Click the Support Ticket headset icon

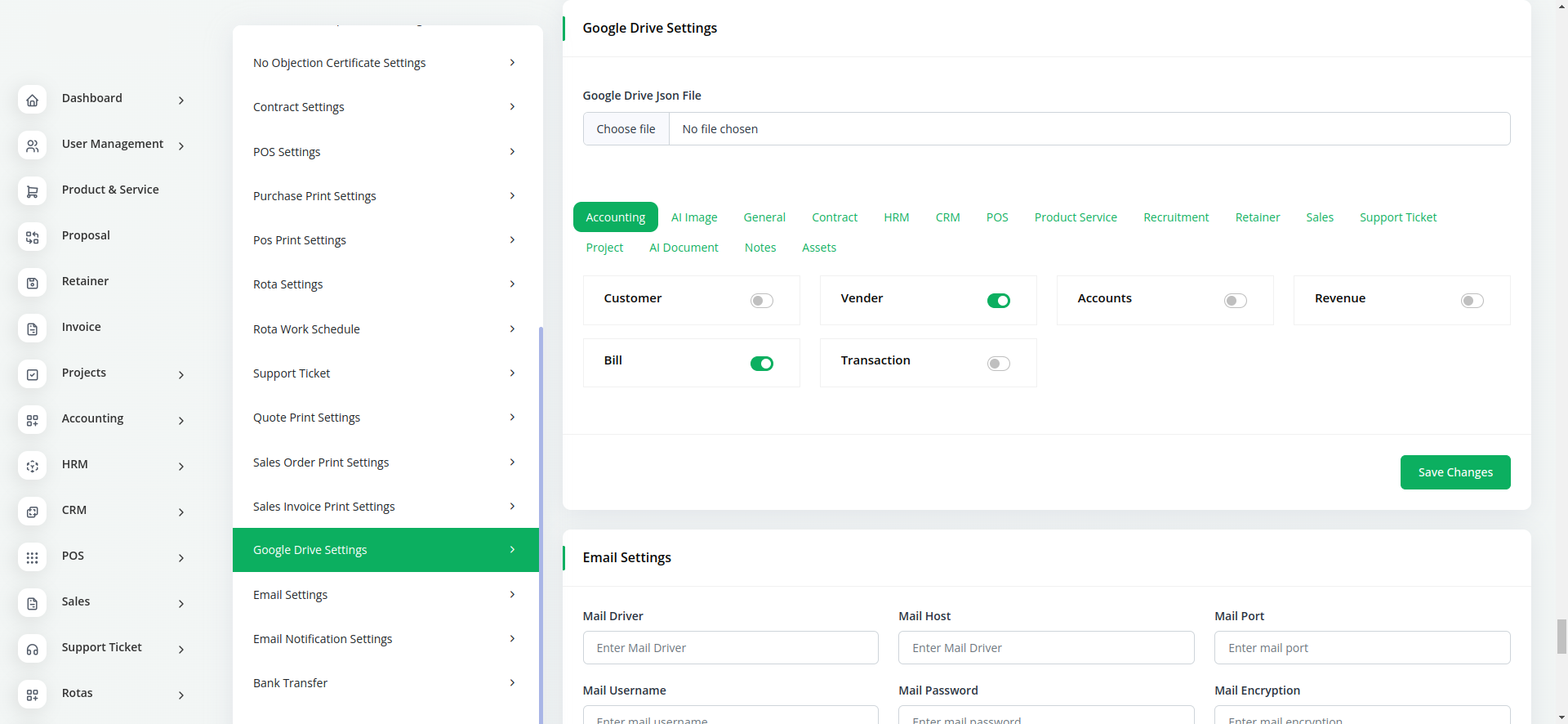tap(32, 650)
